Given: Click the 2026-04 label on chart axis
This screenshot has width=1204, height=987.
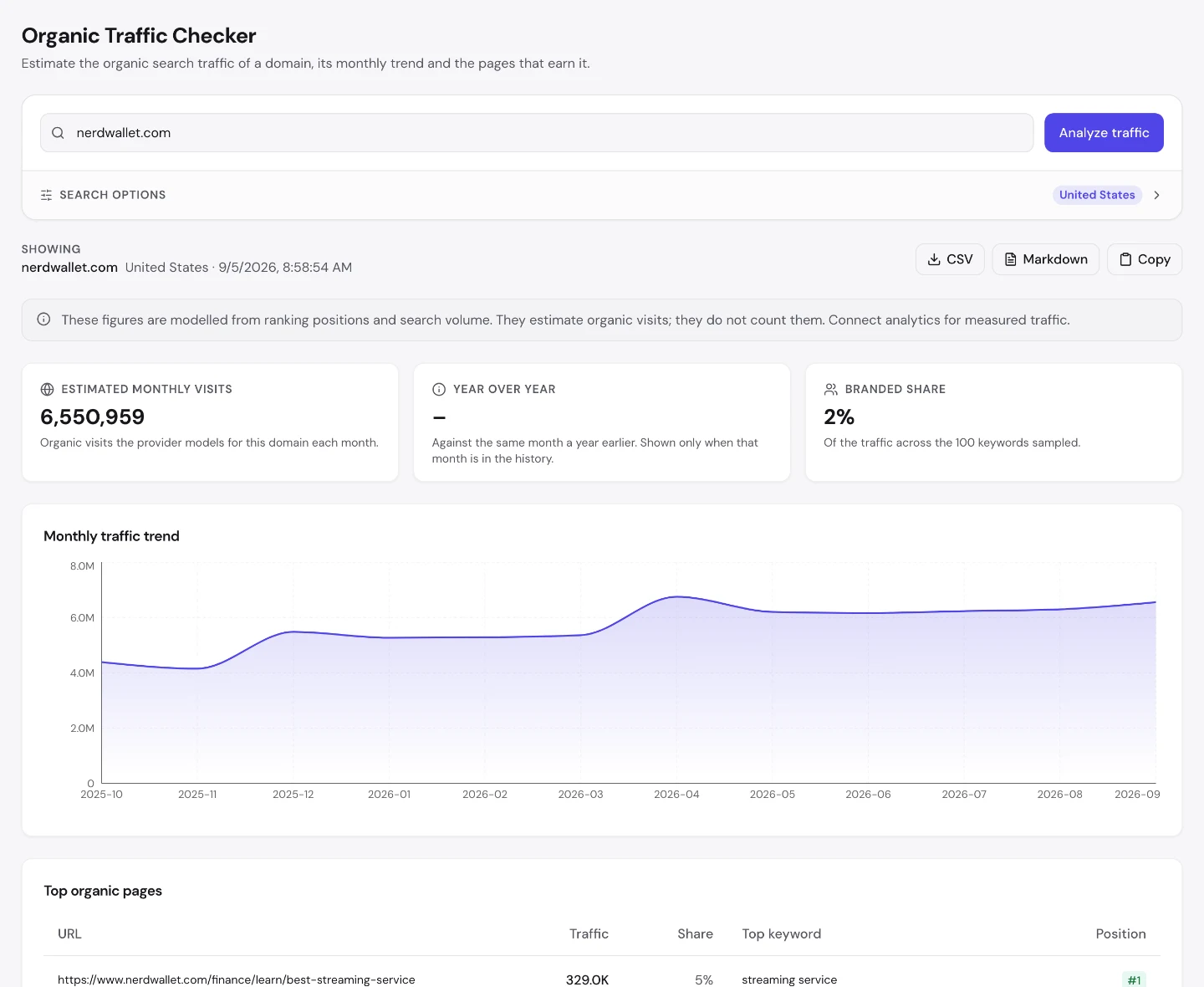Looking at the screenshot, I should [676, 795].
